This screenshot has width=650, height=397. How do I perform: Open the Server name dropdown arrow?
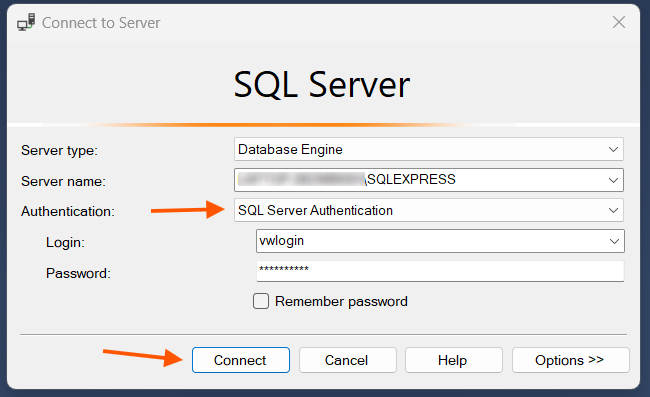pos(614,180)
